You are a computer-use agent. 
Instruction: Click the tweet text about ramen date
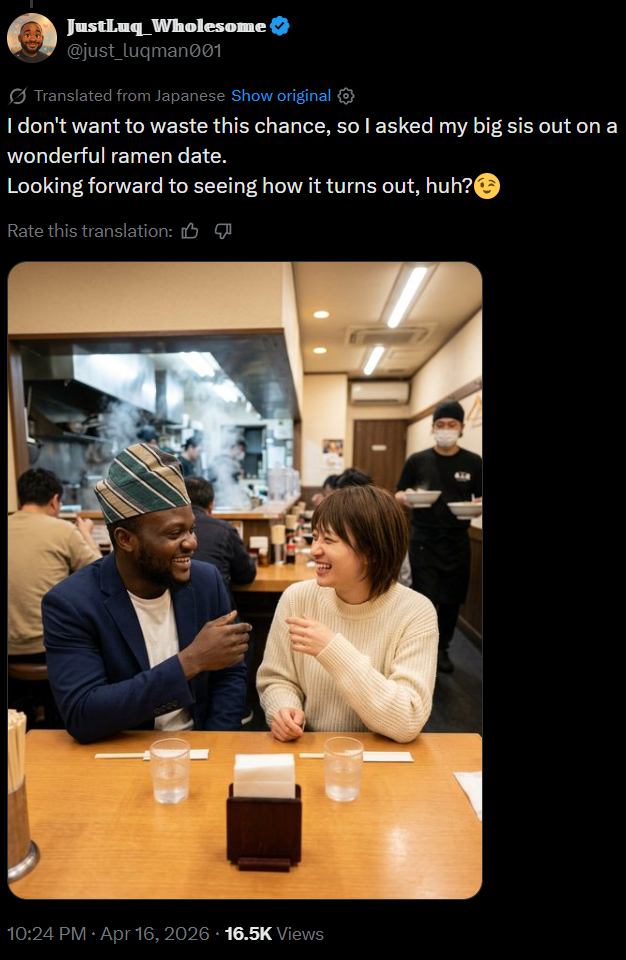tap(312, 156)
